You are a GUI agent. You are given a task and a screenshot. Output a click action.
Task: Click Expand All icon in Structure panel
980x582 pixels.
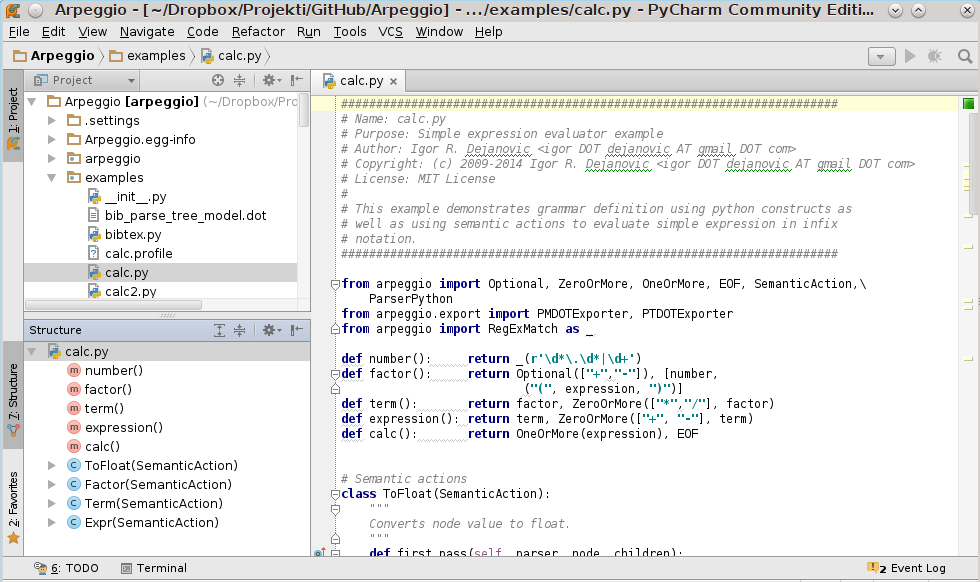pos(219,330)
